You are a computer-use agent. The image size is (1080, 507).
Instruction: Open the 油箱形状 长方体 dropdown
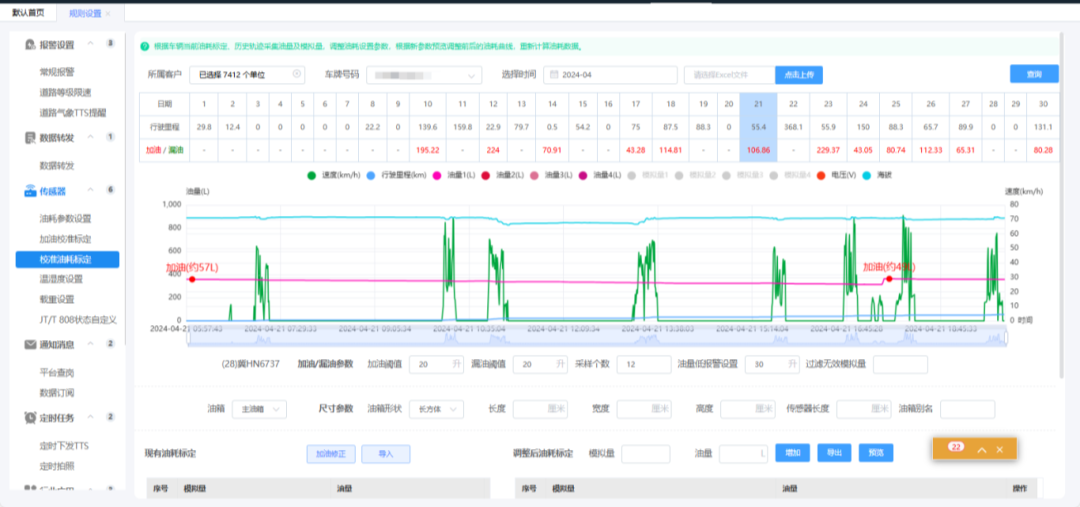point(436,409)
